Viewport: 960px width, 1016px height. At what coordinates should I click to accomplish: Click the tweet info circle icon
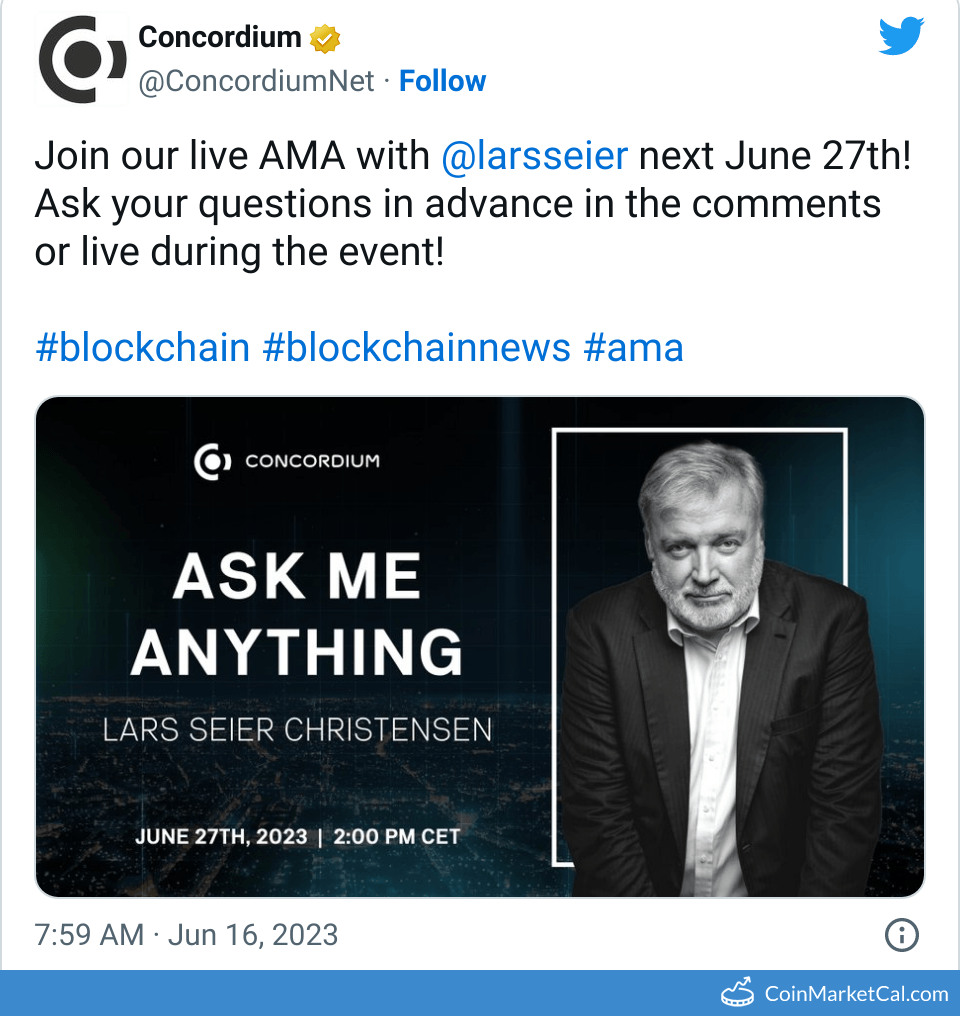(901, 935)
